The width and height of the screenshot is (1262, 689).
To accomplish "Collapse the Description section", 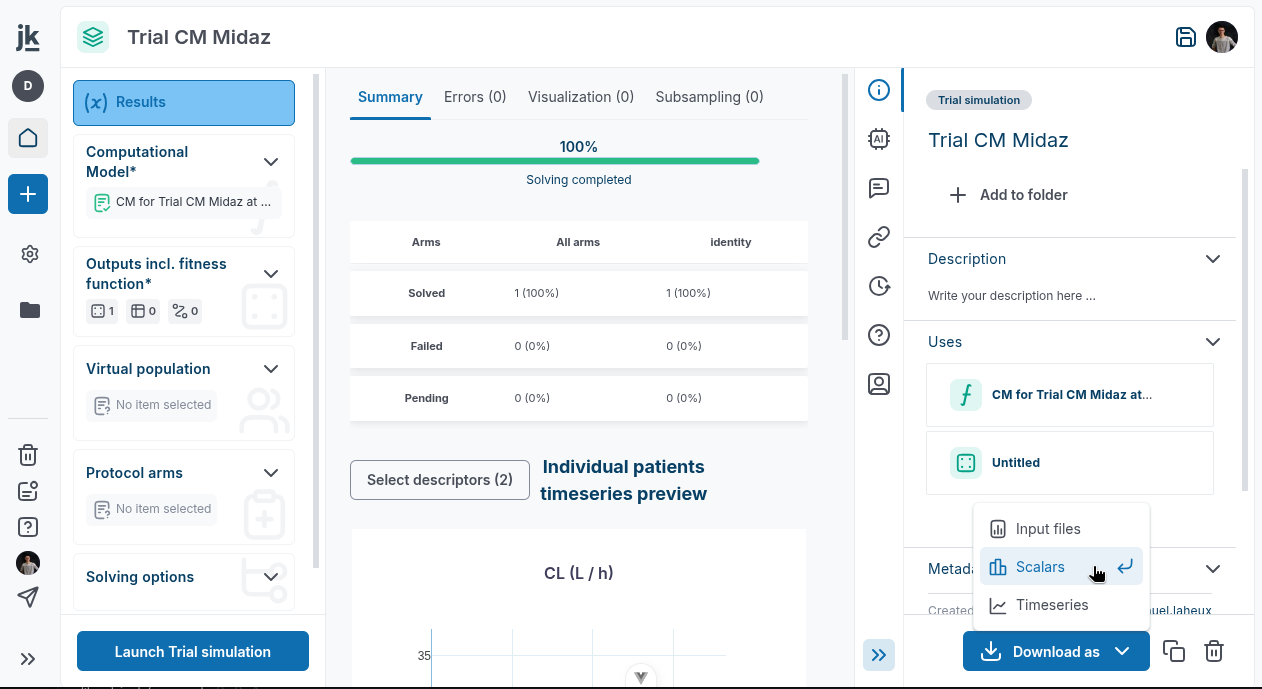I will (x=1213, y=259).
